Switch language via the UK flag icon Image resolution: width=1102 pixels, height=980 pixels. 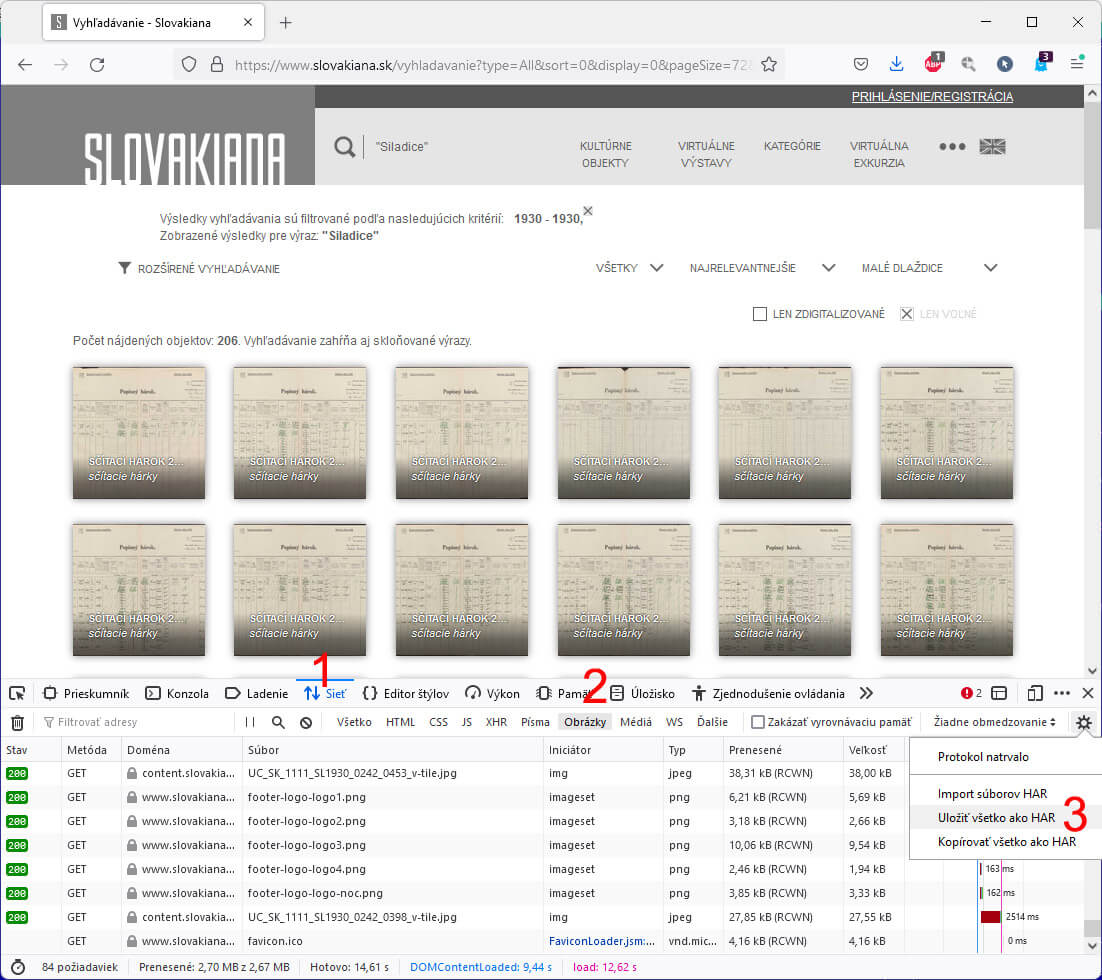tap(992, 146)
